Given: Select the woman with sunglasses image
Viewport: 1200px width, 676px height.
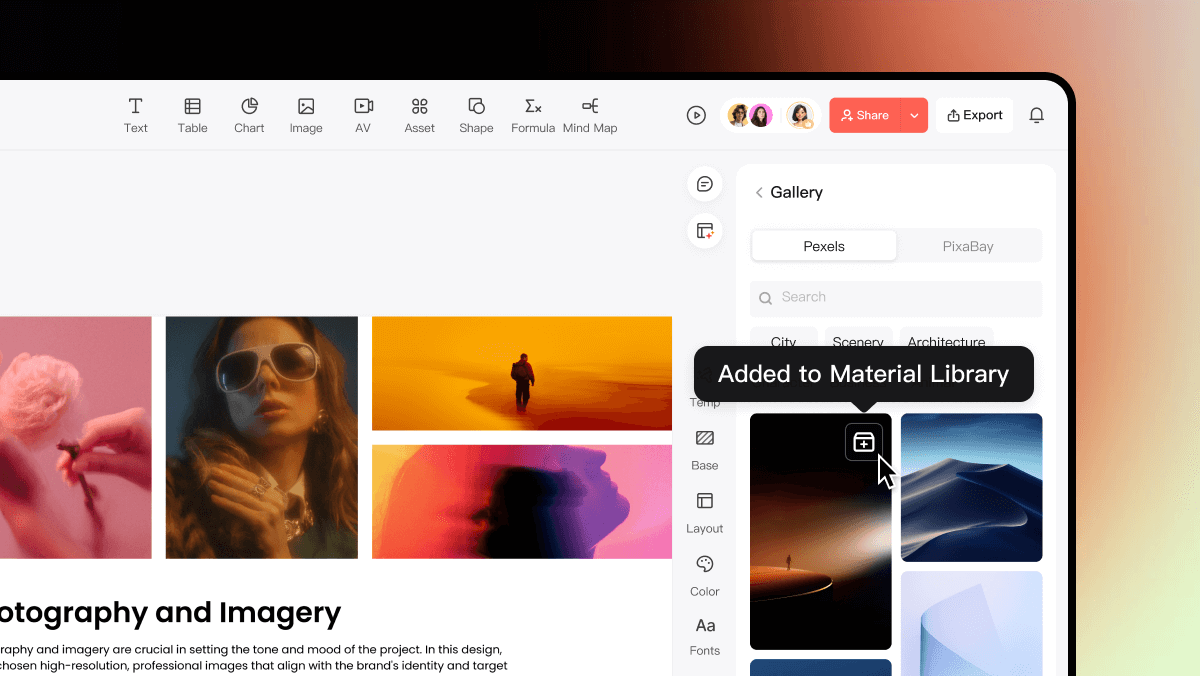Looking at the screenshot, I should [262, 438].
